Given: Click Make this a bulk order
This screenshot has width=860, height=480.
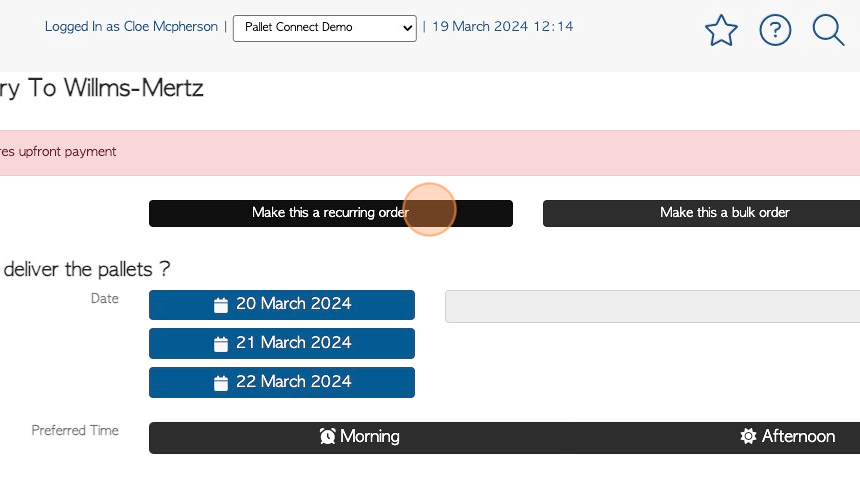Looking at the screenshot, I should [x=701, y=213].
